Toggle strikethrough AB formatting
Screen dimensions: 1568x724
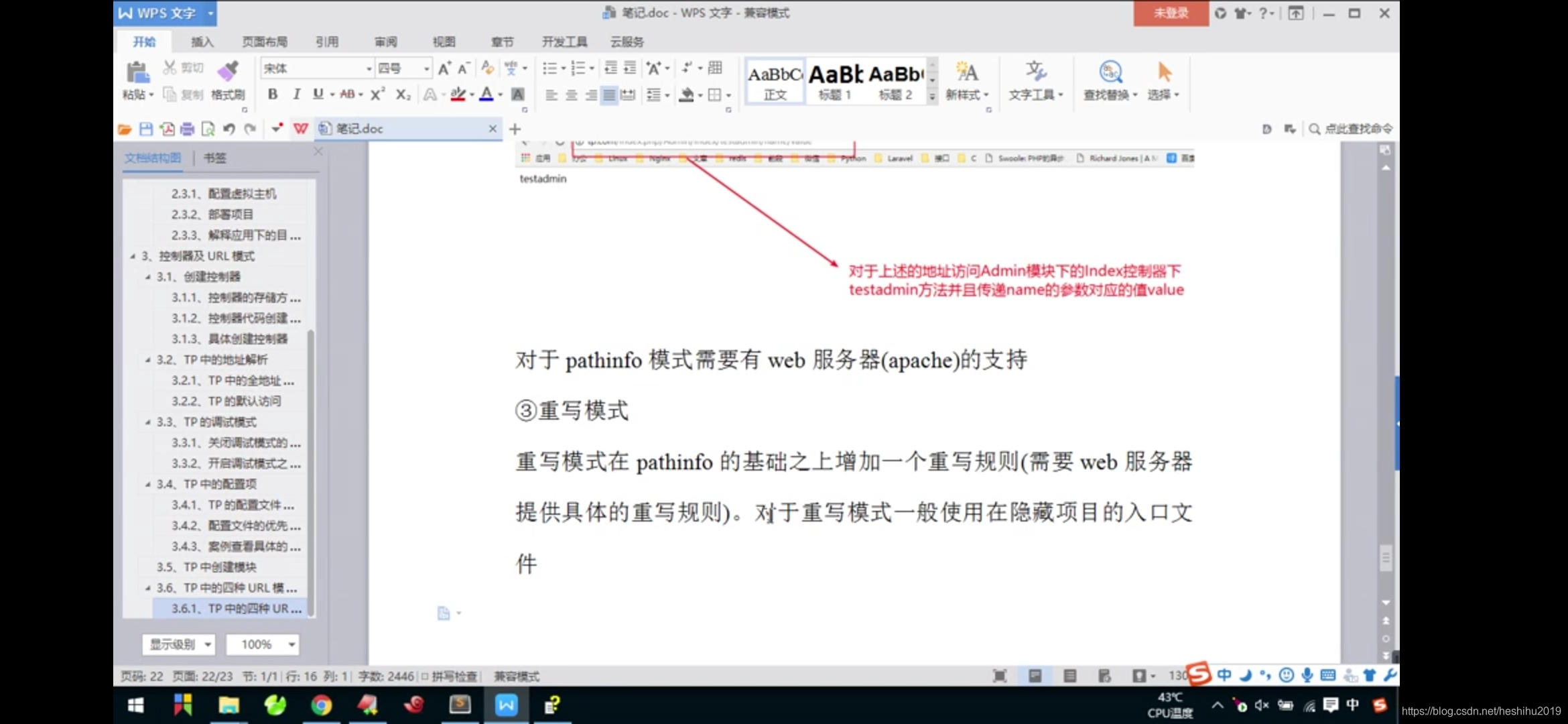347,95
